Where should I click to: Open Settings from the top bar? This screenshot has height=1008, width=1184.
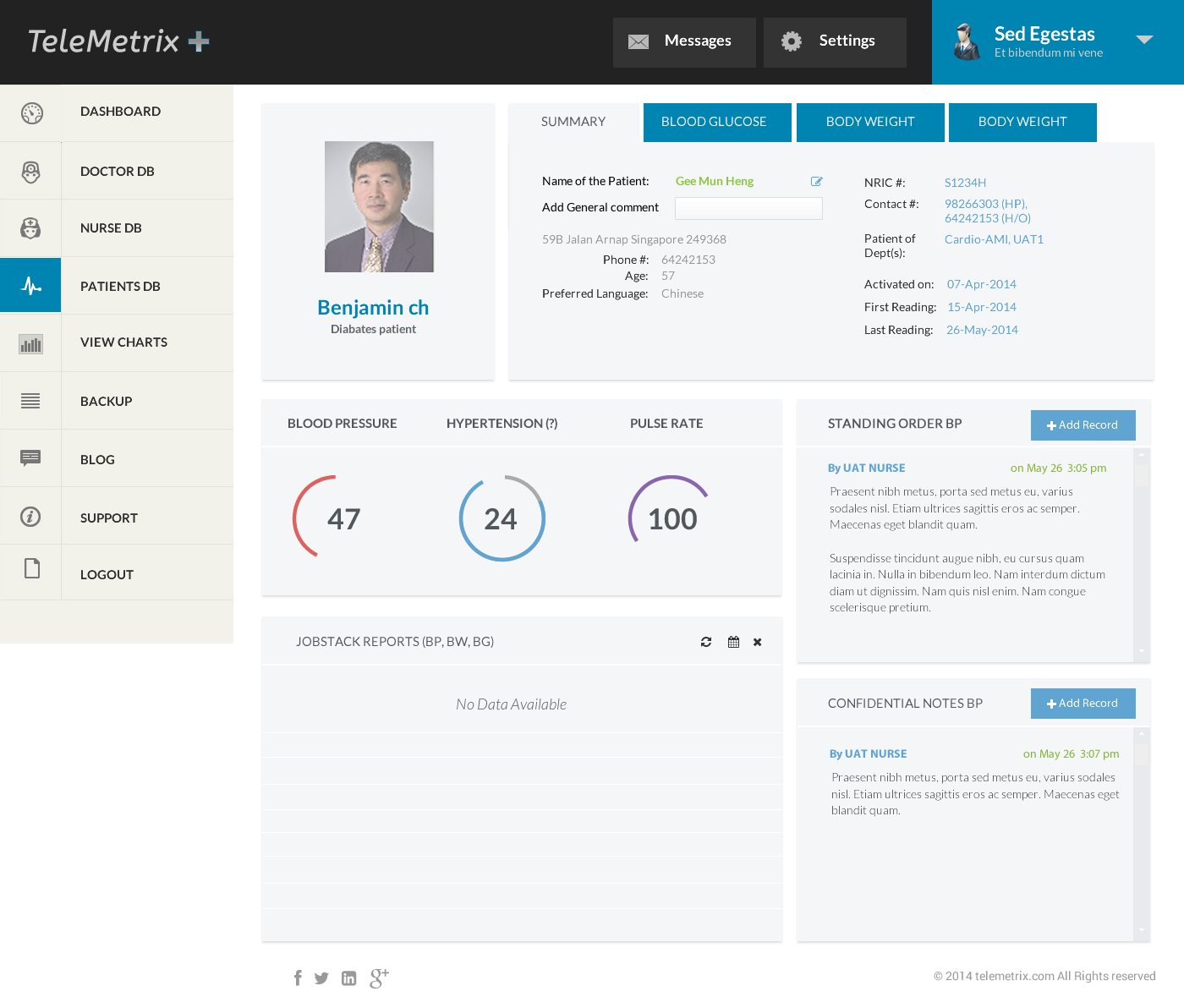(x=834, y=41)
